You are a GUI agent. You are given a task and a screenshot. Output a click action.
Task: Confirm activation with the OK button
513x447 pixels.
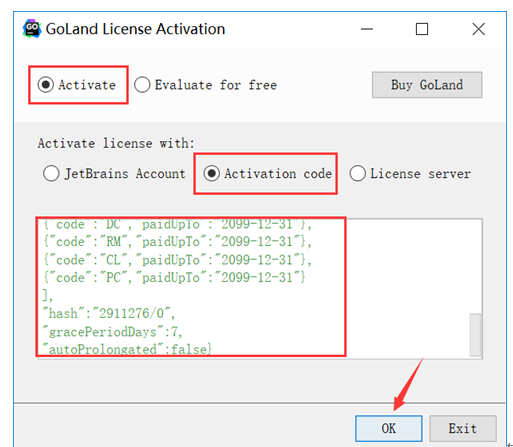389,428
